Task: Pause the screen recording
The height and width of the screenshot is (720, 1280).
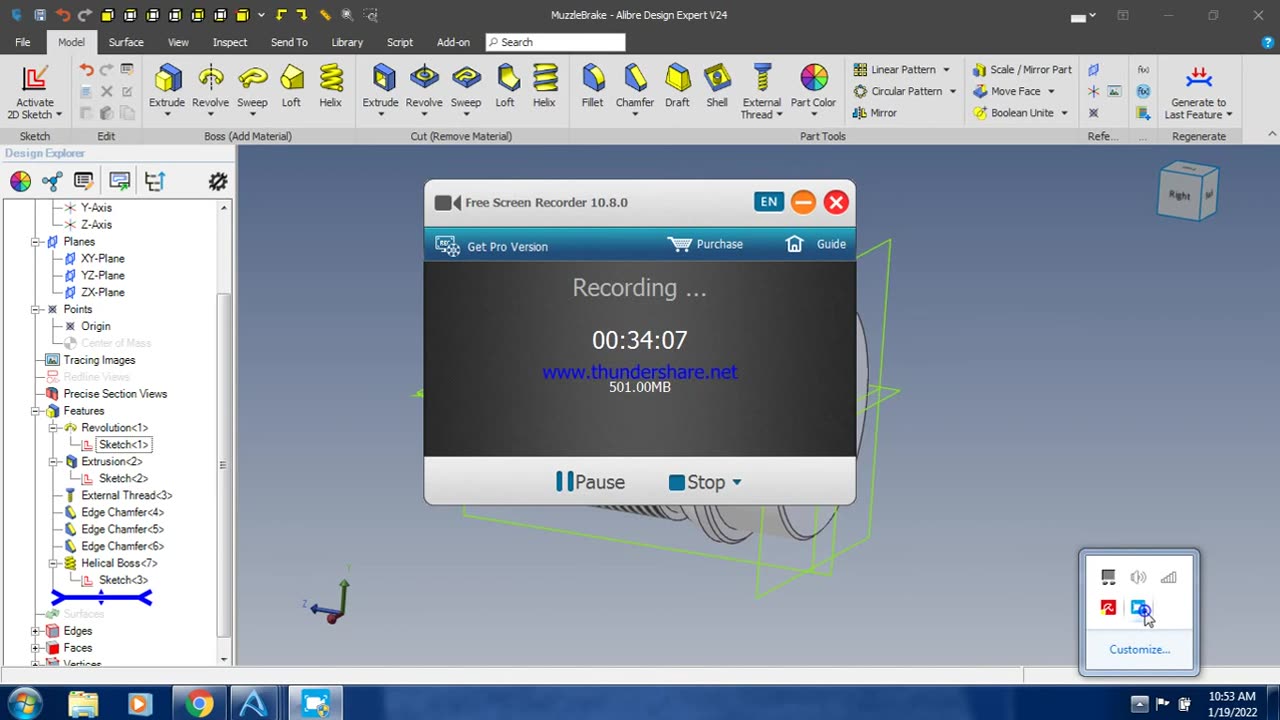Action: 590,482
